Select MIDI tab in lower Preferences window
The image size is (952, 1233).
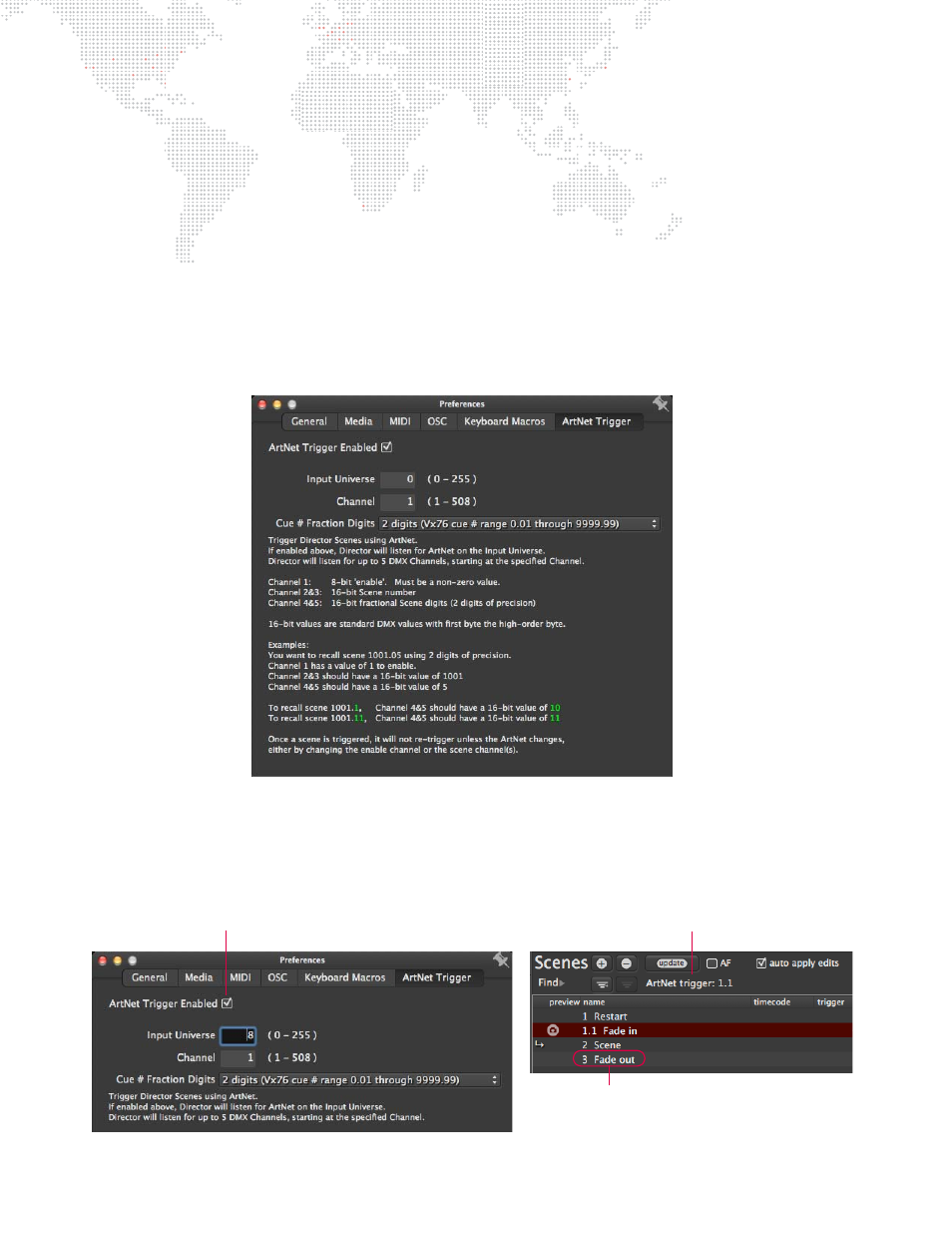click(x=240, y=977)
